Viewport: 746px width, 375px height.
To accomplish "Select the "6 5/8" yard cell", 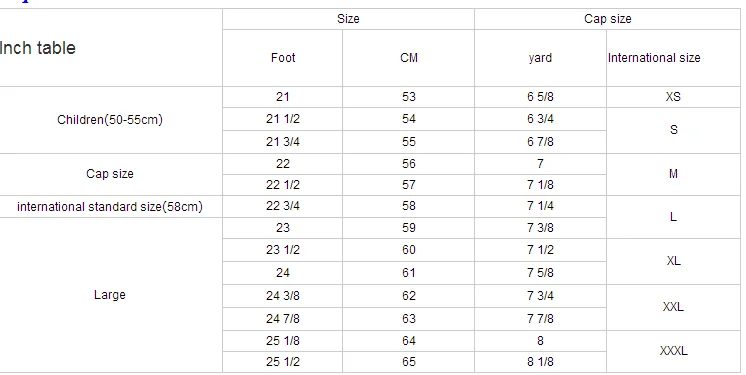I will [x=540, y=97].
